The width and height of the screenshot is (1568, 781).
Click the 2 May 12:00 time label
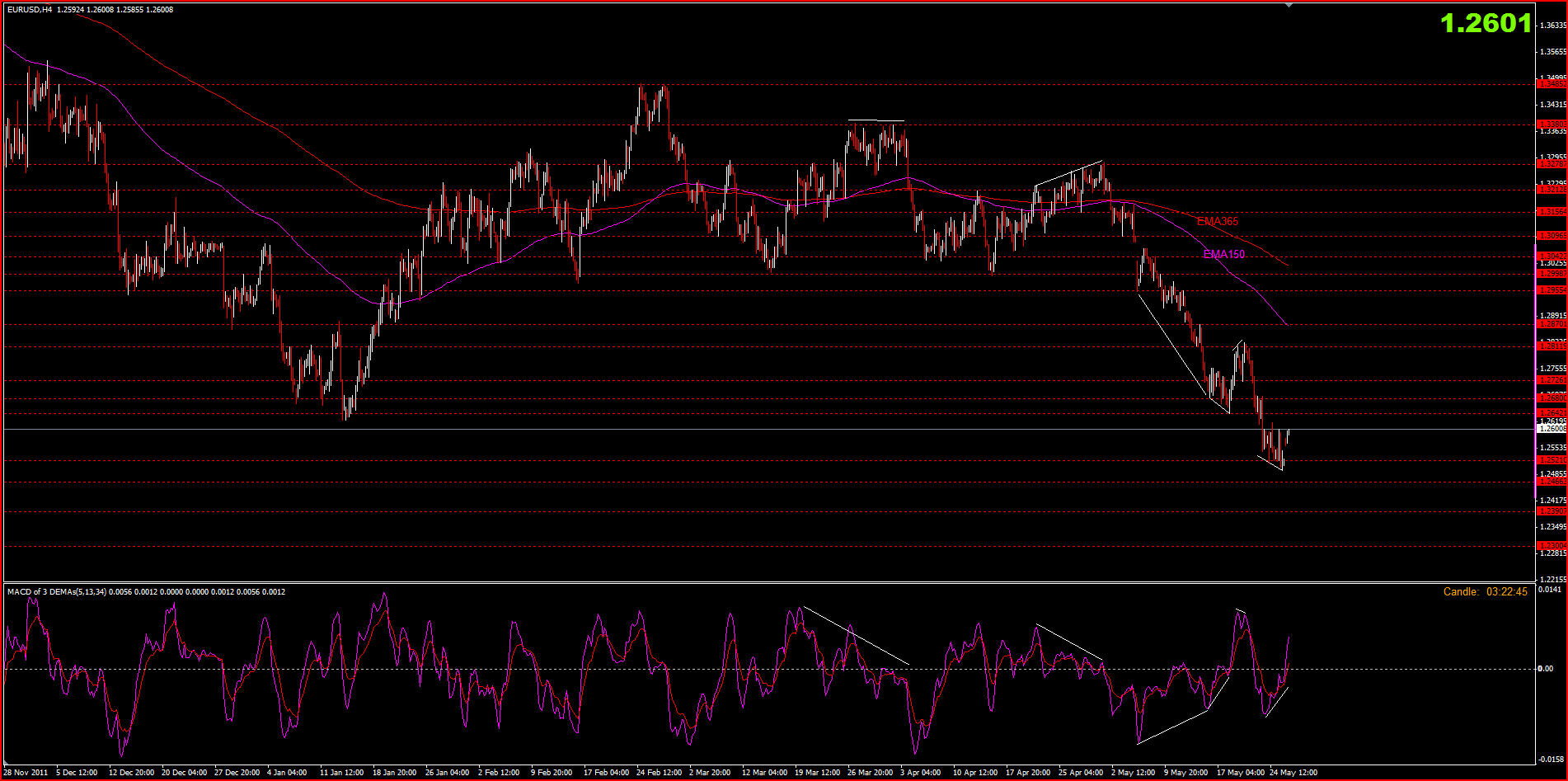click(1133, 773)
